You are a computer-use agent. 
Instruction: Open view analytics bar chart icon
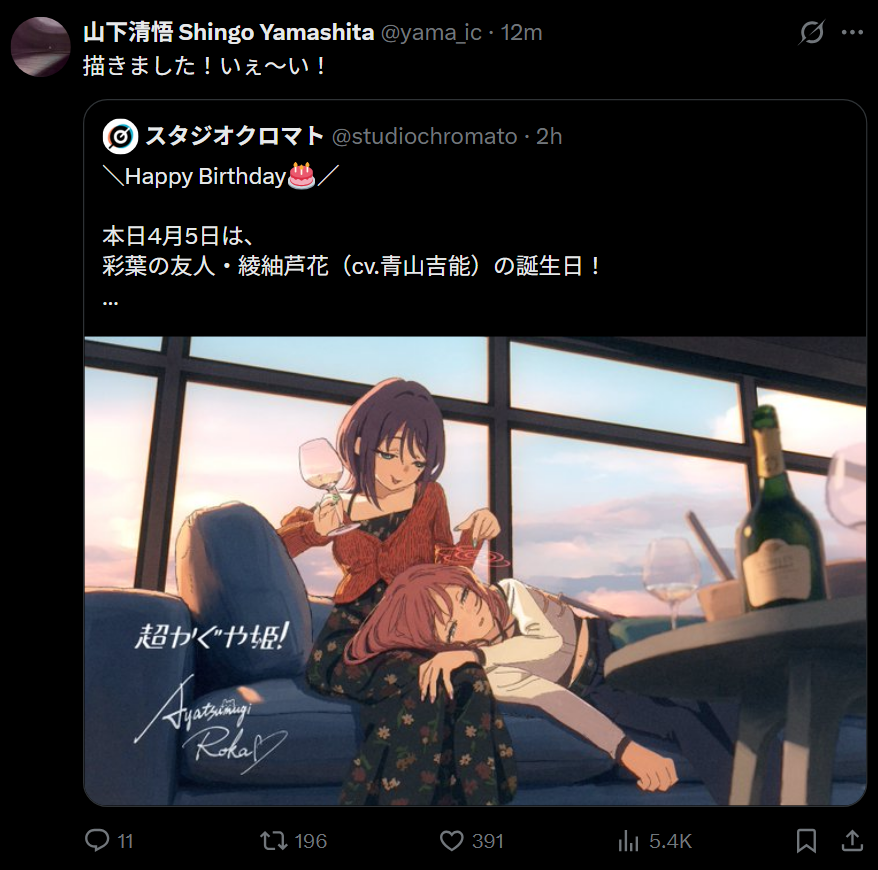coord(628,841)
